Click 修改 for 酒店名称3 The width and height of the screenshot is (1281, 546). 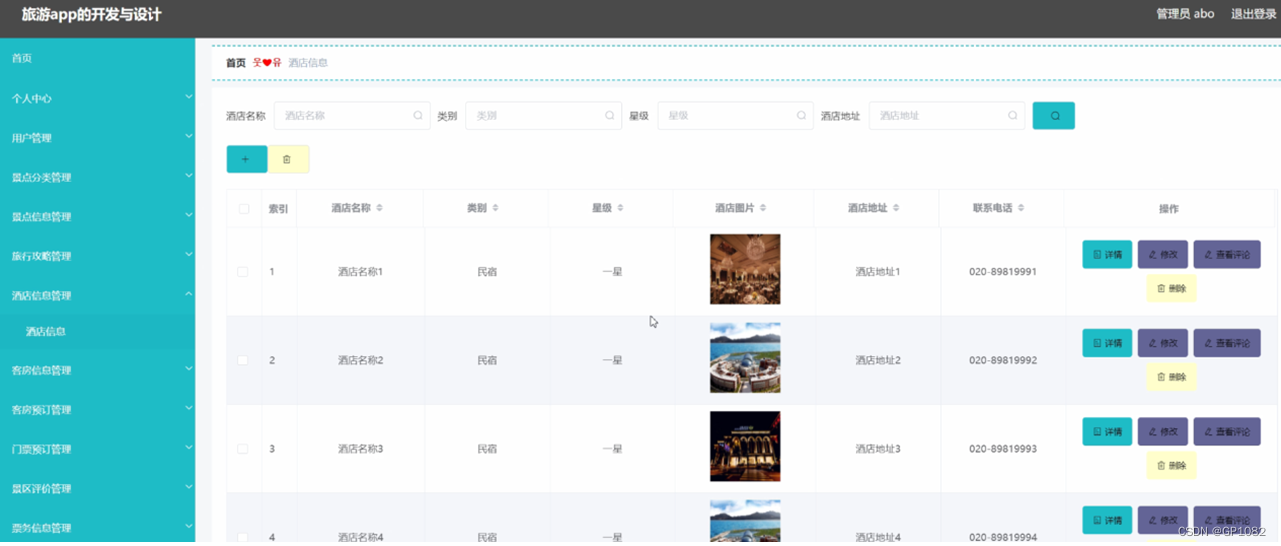tap(1163, 432)
